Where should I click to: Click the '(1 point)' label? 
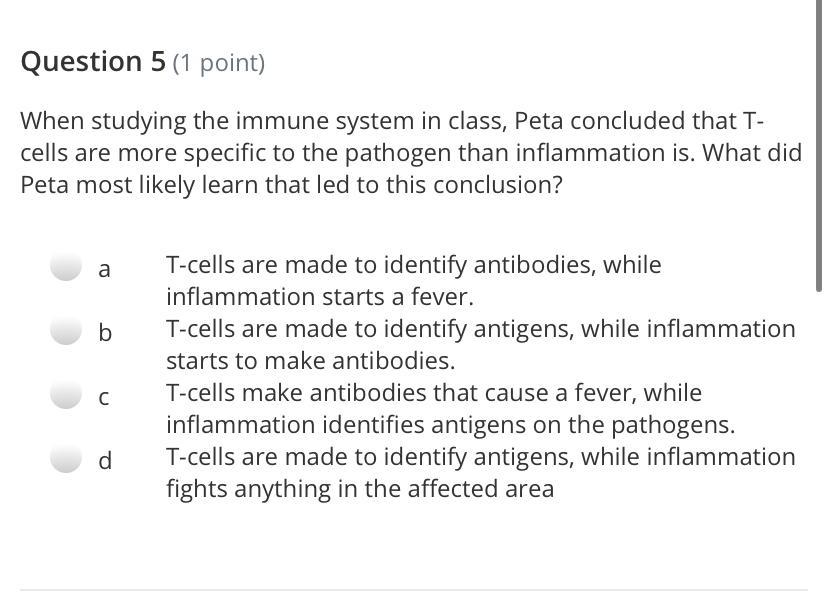coord(219,63)
